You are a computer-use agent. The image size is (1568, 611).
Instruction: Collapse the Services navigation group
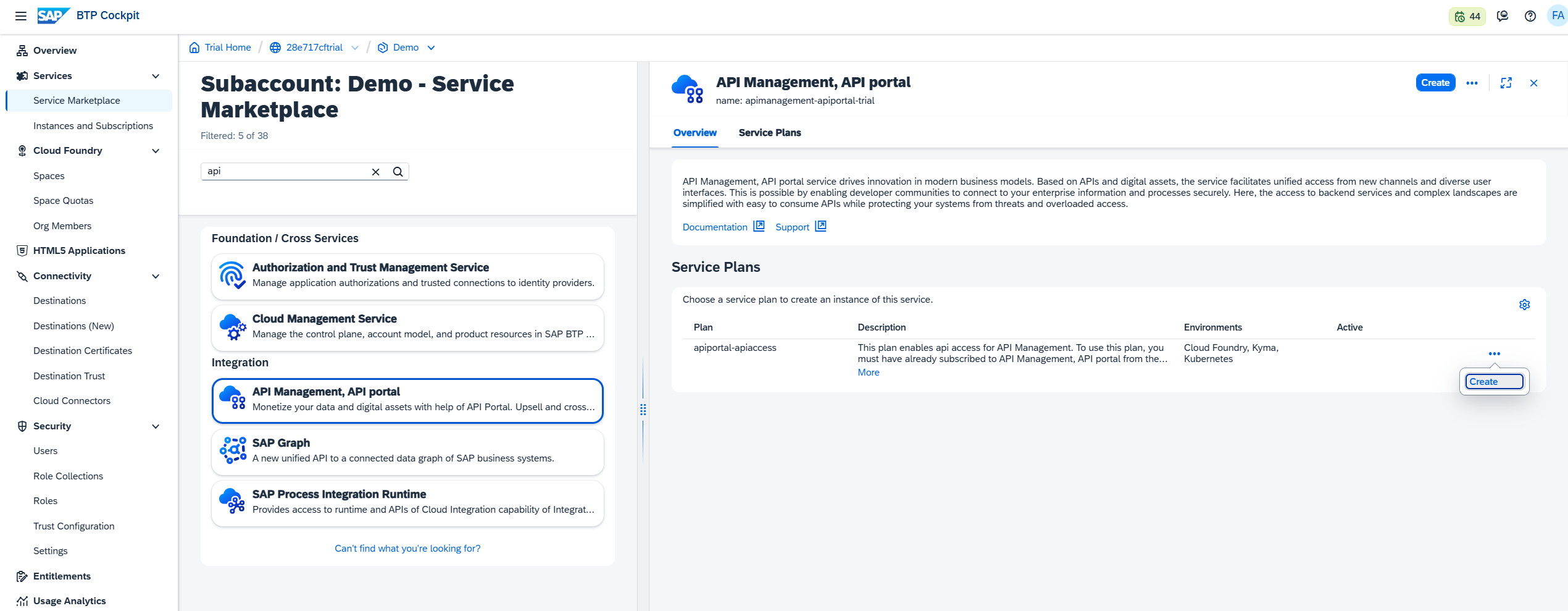(156, 76)
